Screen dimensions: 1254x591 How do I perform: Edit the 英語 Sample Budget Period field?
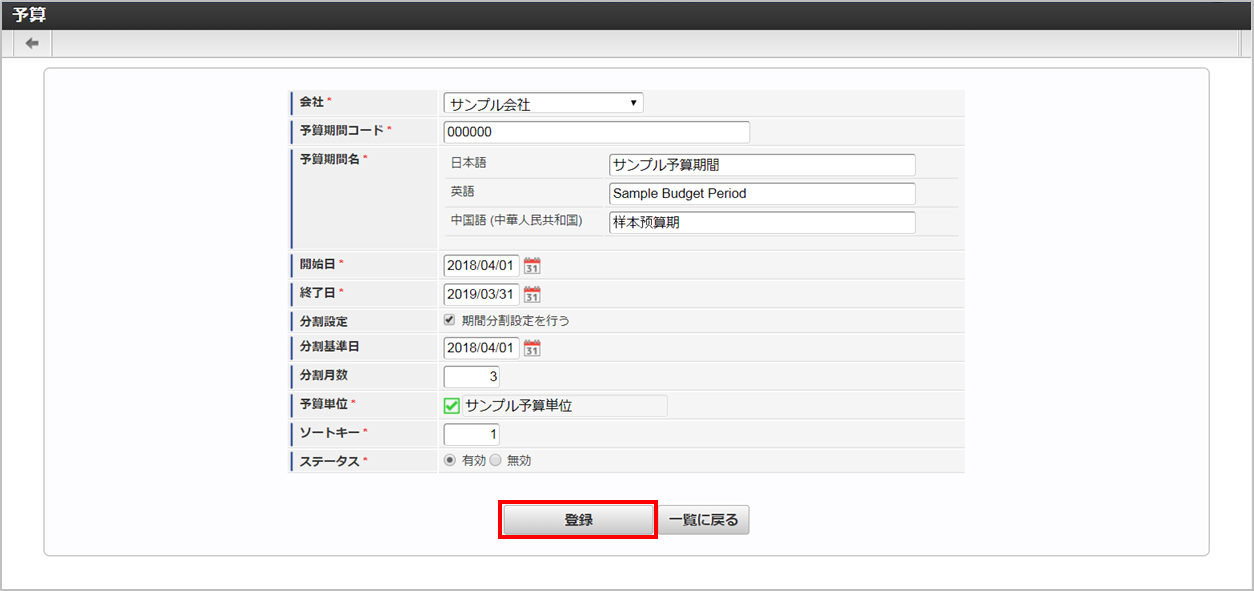click(x=762, y=194)
